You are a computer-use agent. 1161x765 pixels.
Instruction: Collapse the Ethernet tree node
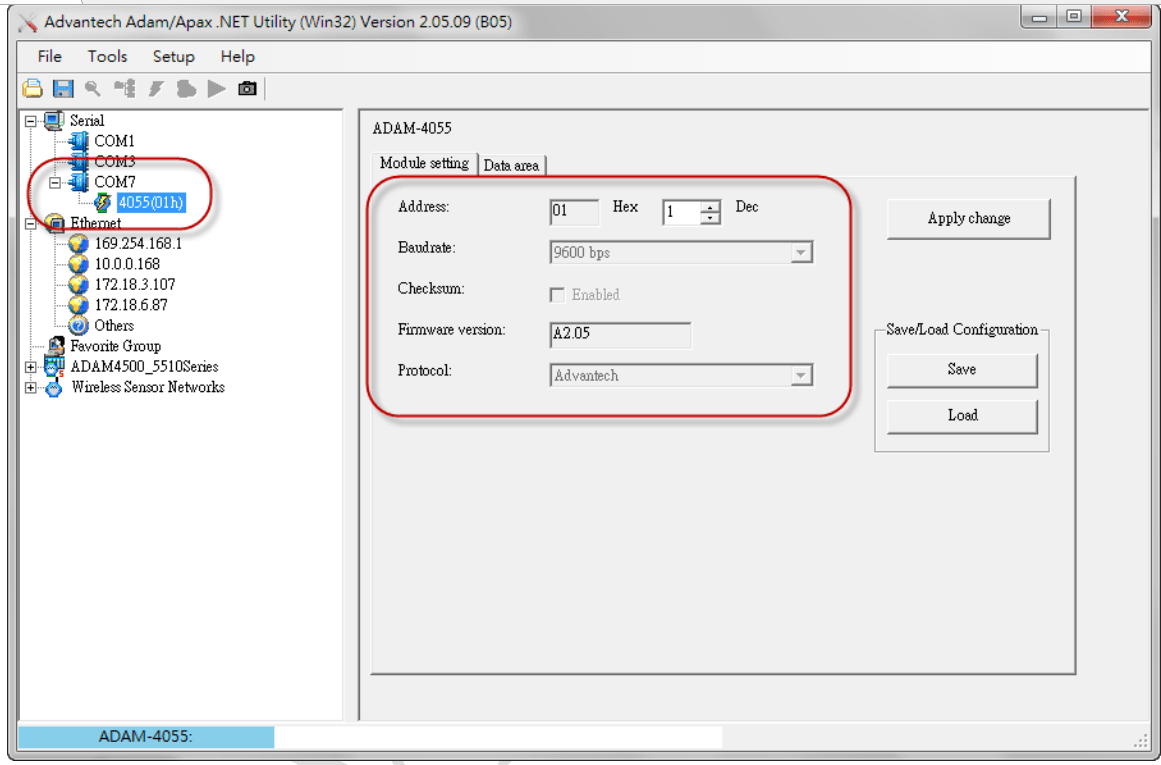(30, 223)
